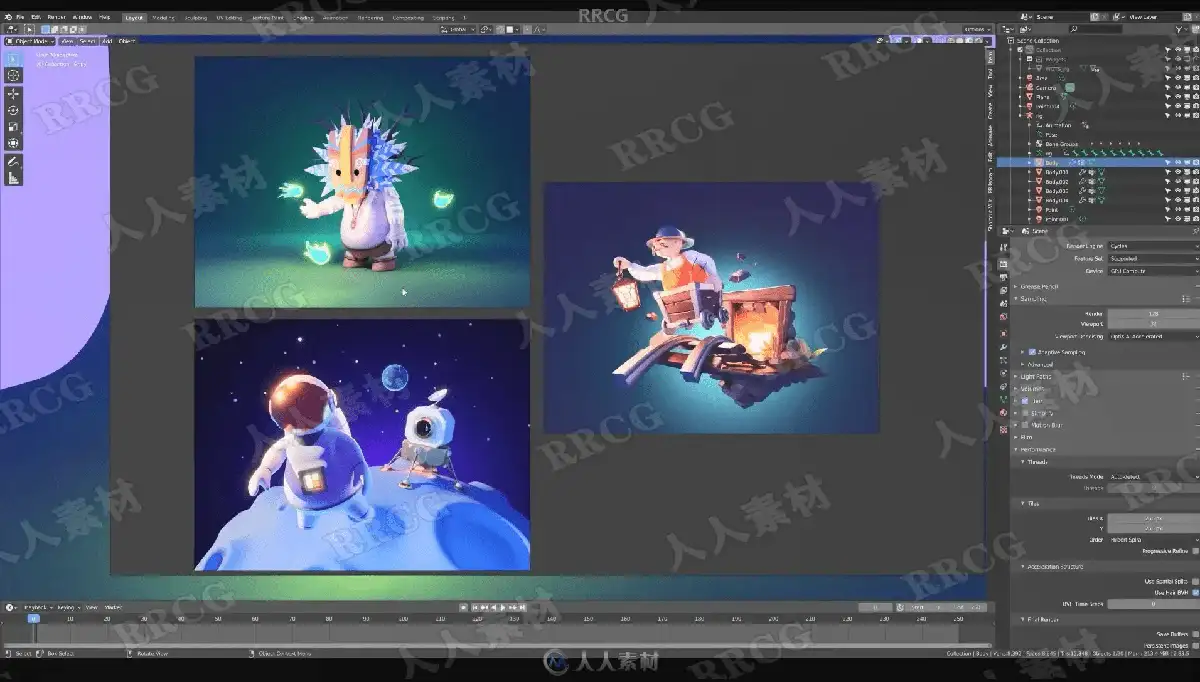Open the Object Mode dropdown
This screenshot has width=1200, height=682.
30,41
